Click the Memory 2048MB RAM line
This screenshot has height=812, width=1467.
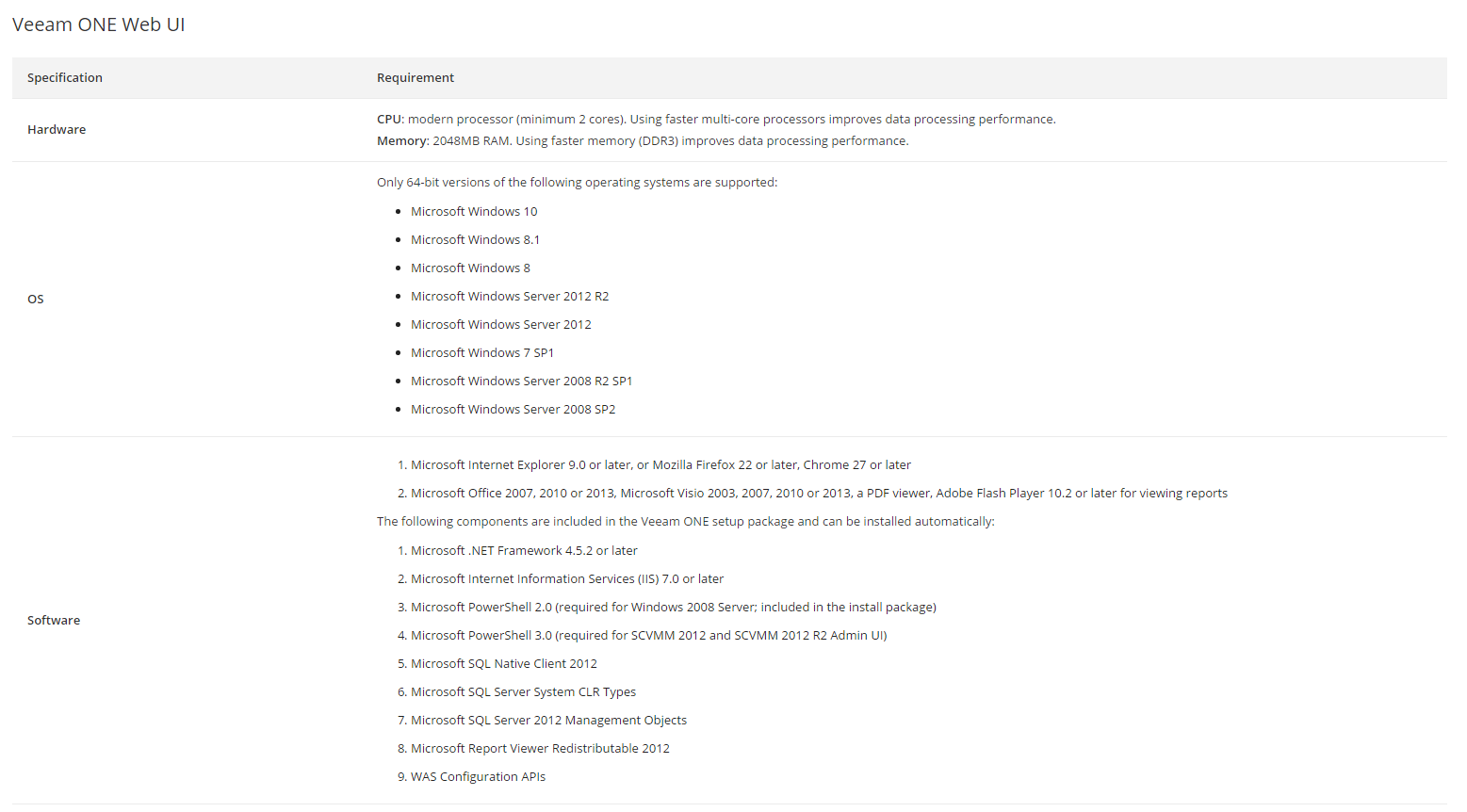[643, 141]
